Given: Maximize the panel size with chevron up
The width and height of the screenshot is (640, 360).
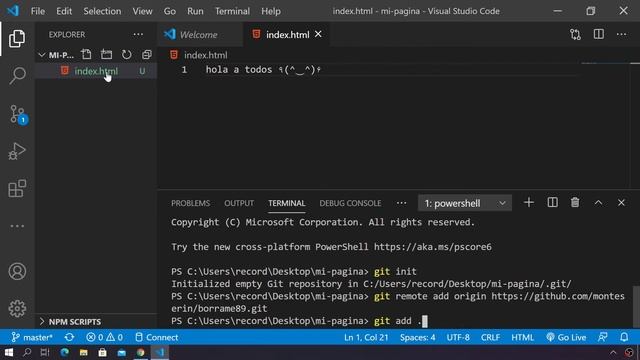Looking at the screenshot, I should coord(598,203).
